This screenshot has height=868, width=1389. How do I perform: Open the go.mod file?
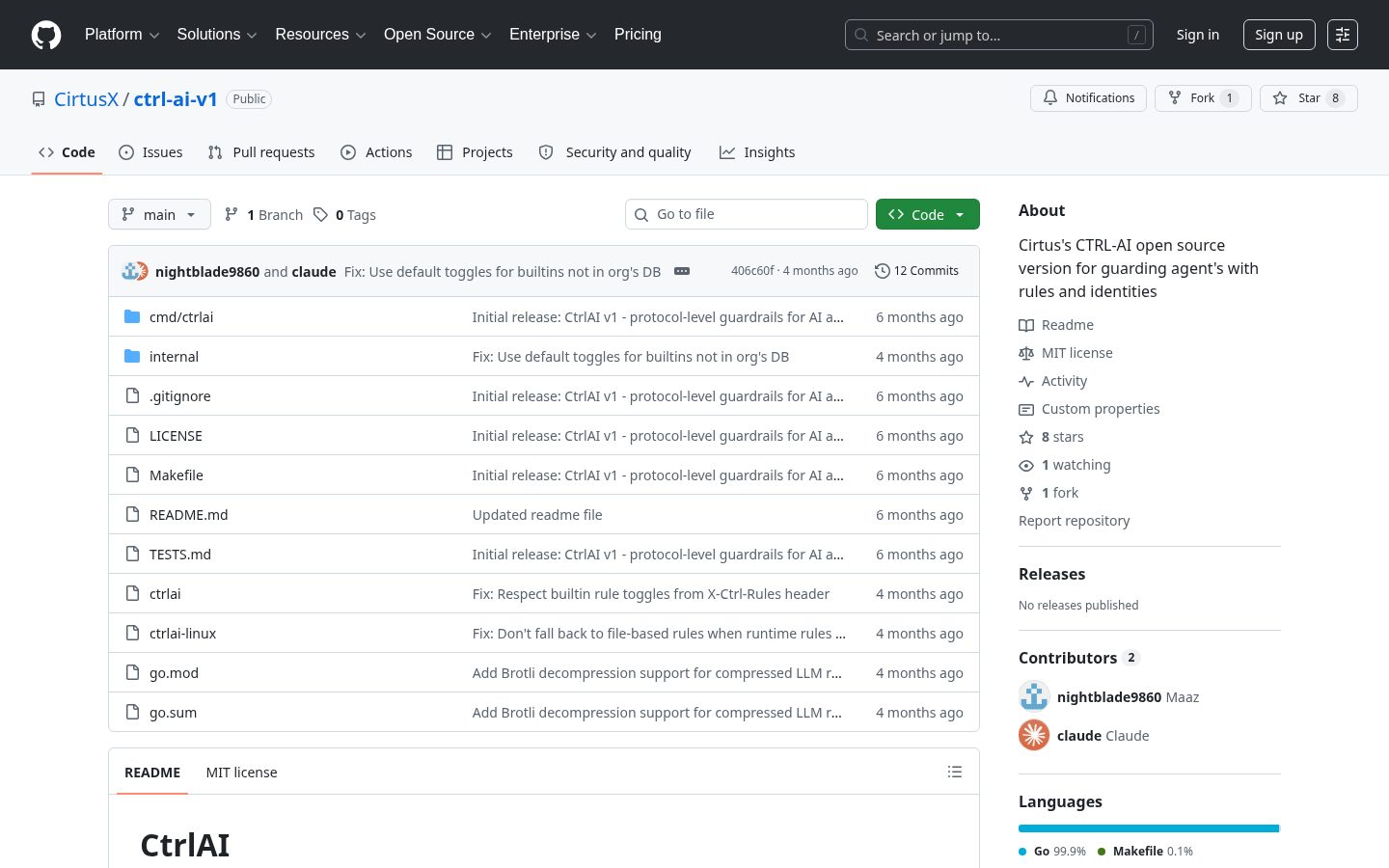click(x=174, y=673)
